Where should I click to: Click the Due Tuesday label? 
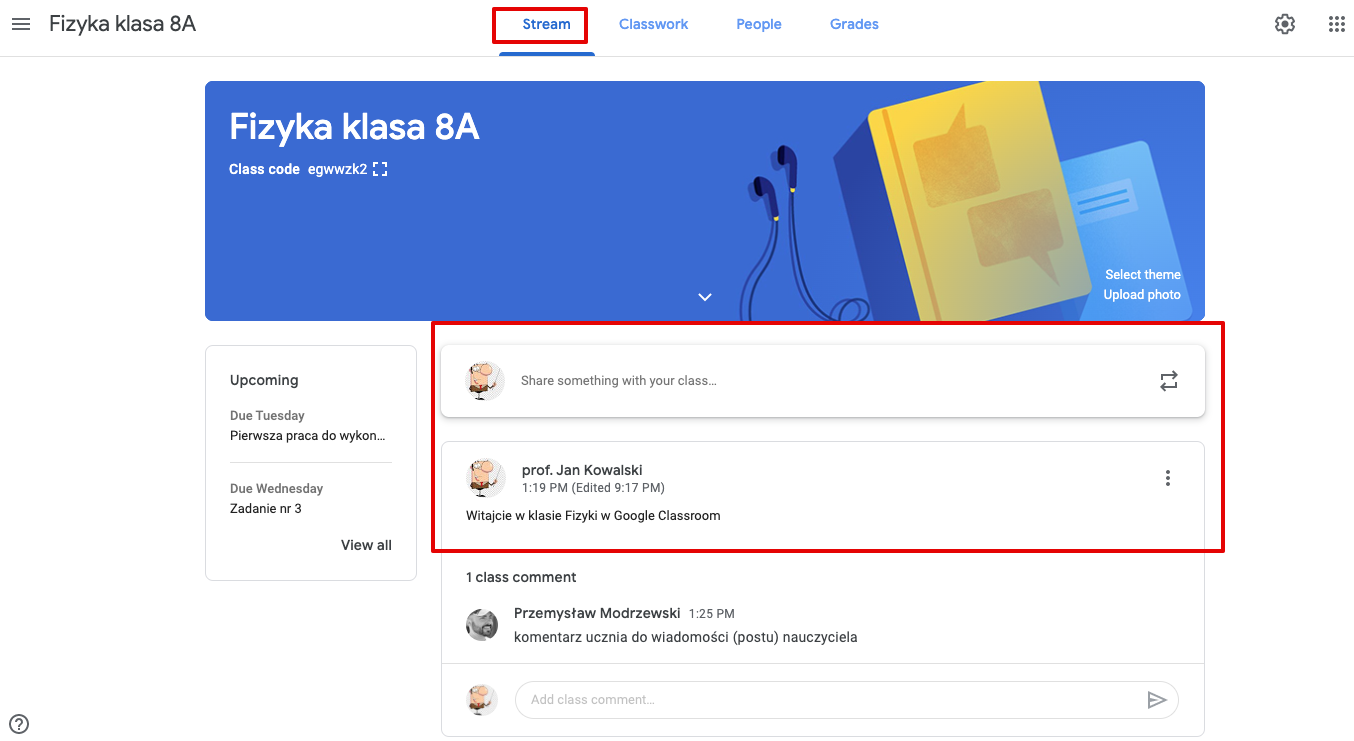[267, 415]
